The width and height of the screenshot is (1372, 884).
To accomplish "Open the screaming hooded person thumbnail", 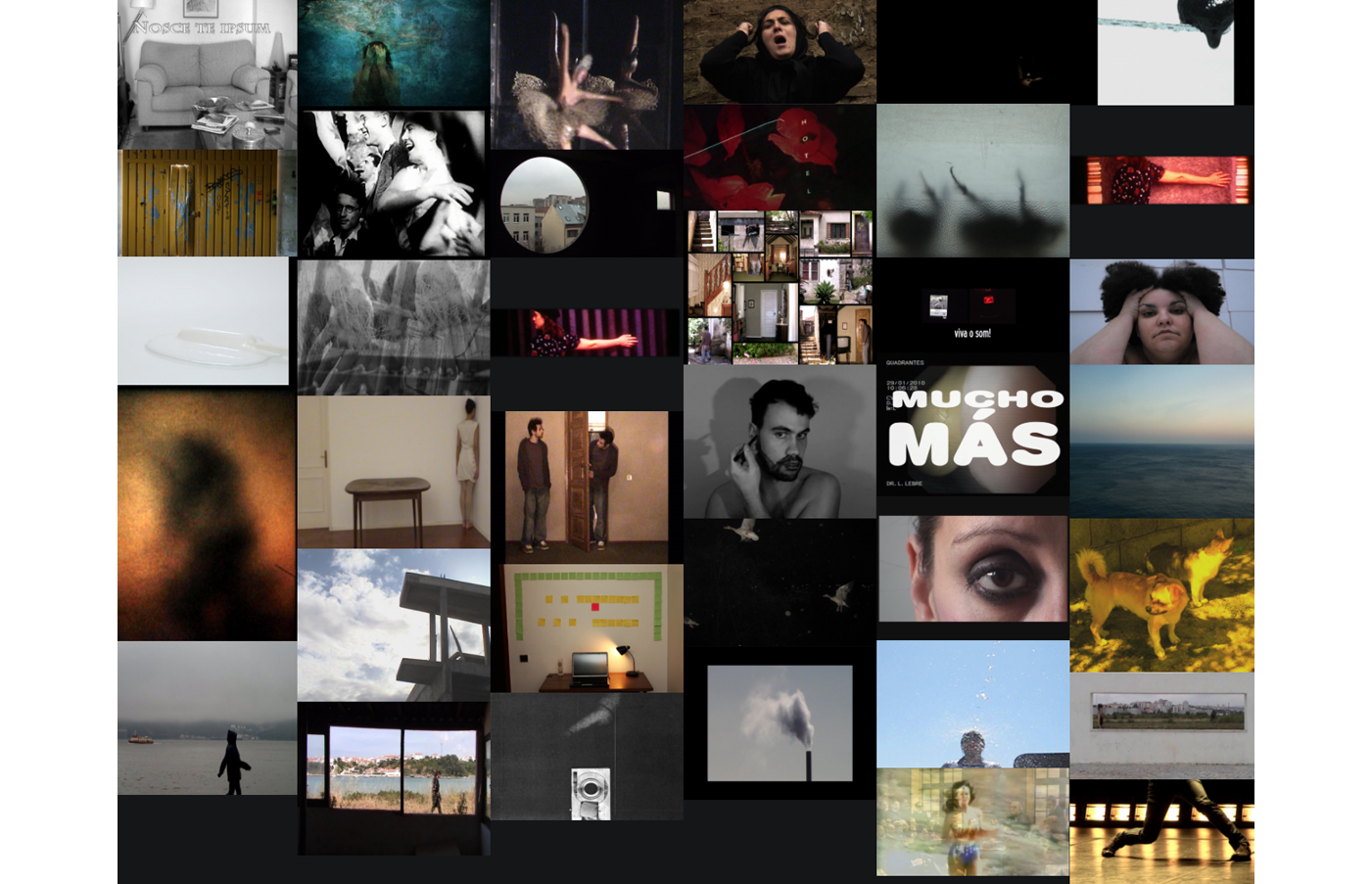I will 780,51.
